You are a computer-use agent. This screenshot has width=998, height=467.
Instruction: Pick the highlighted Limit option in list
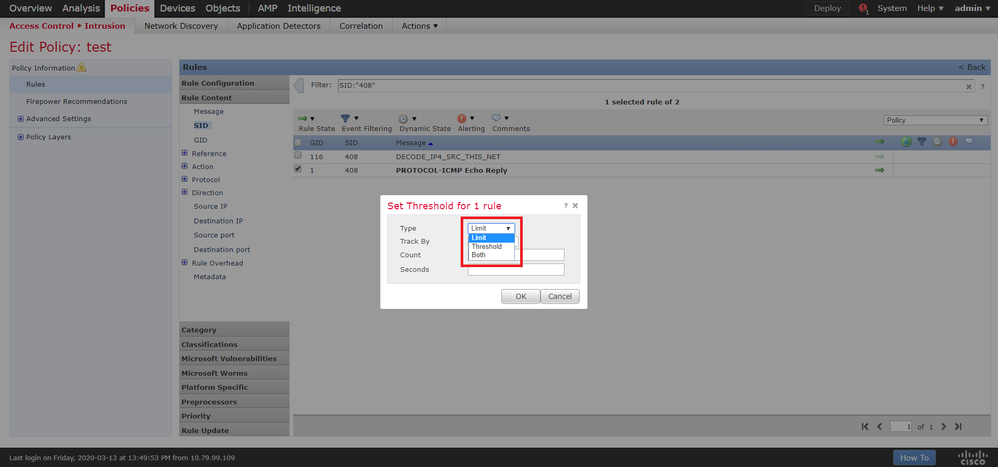click(491, 238)
